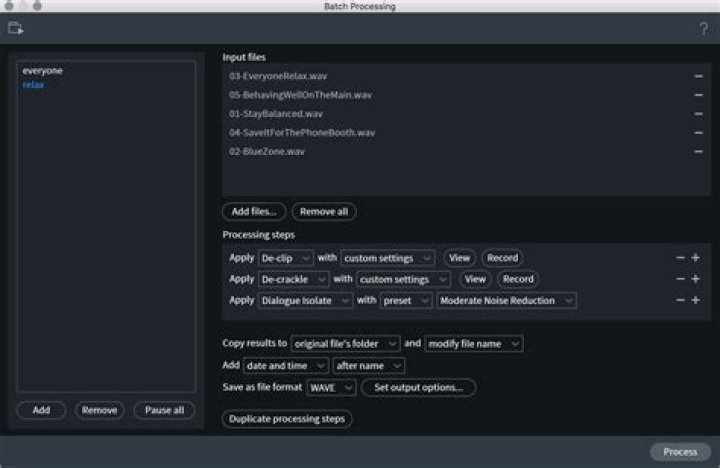The image size is (720, 468).
Task: Open the De-clip module dropdown
Action: (x=286, y=257)
